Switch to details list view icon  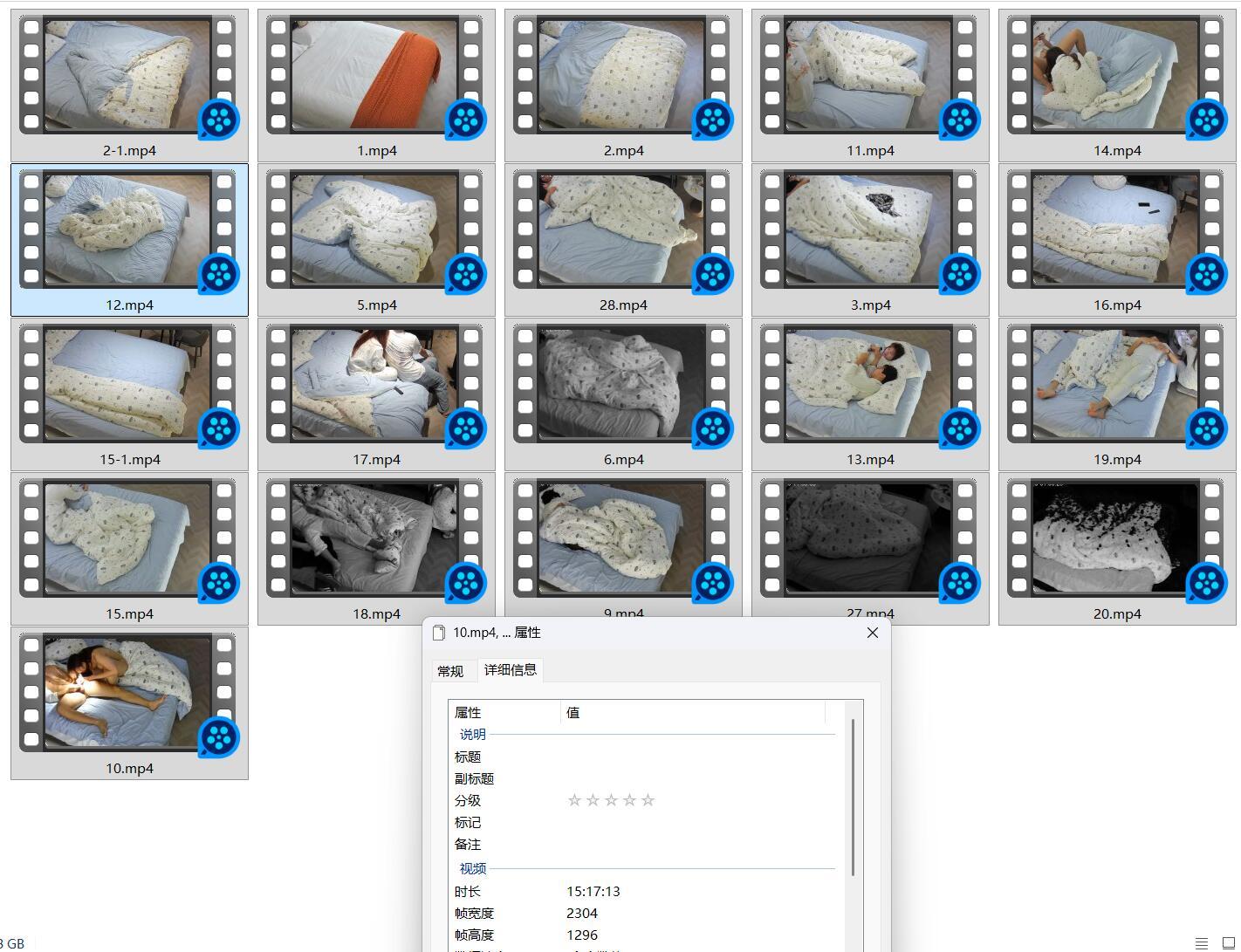[x=1202, y=943]
